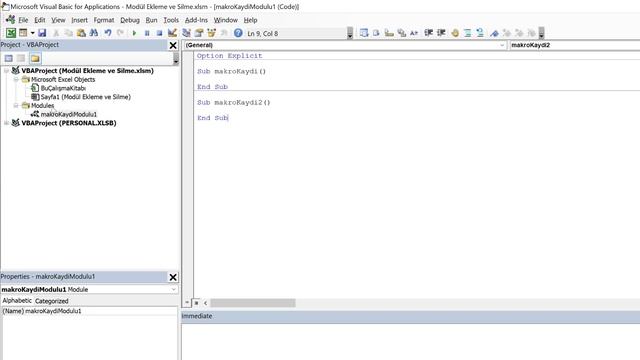Click the Copy toolbar icon

pyautogui.click(x=69, y=33)
